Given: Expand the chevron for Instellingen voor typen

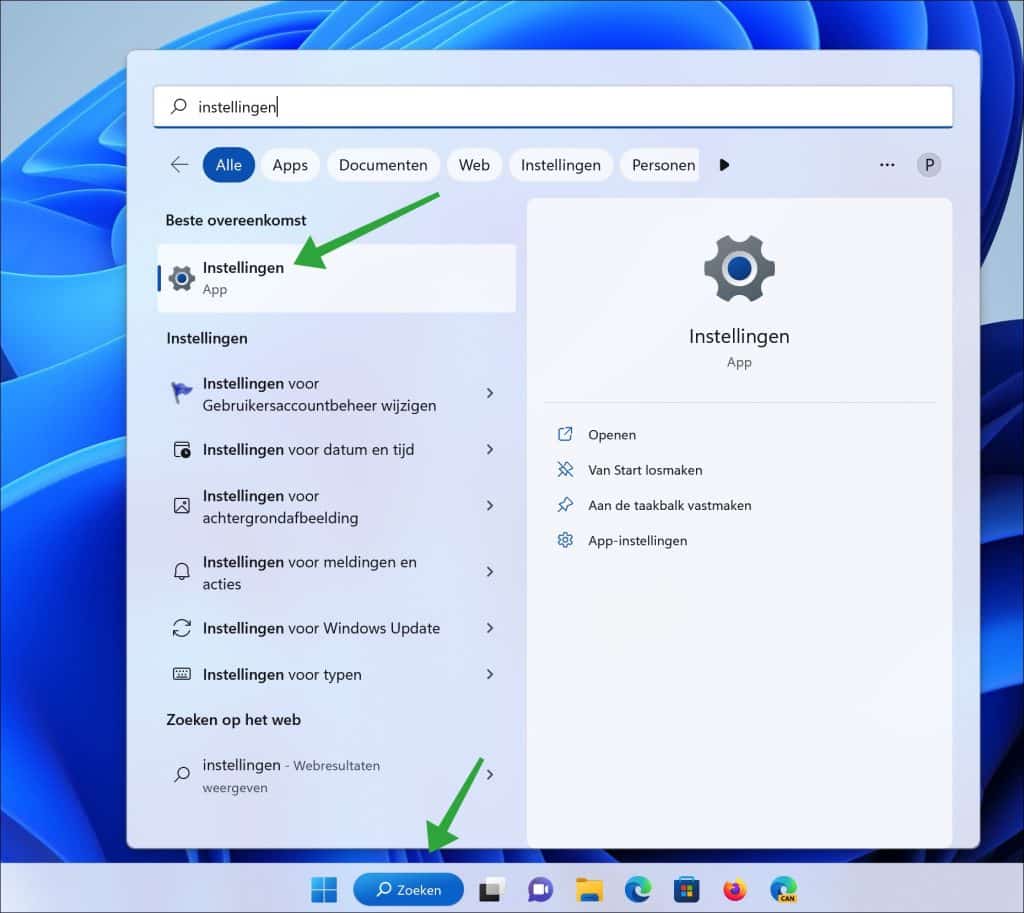Looking at the screenshot, I should [x=490, y=674].
